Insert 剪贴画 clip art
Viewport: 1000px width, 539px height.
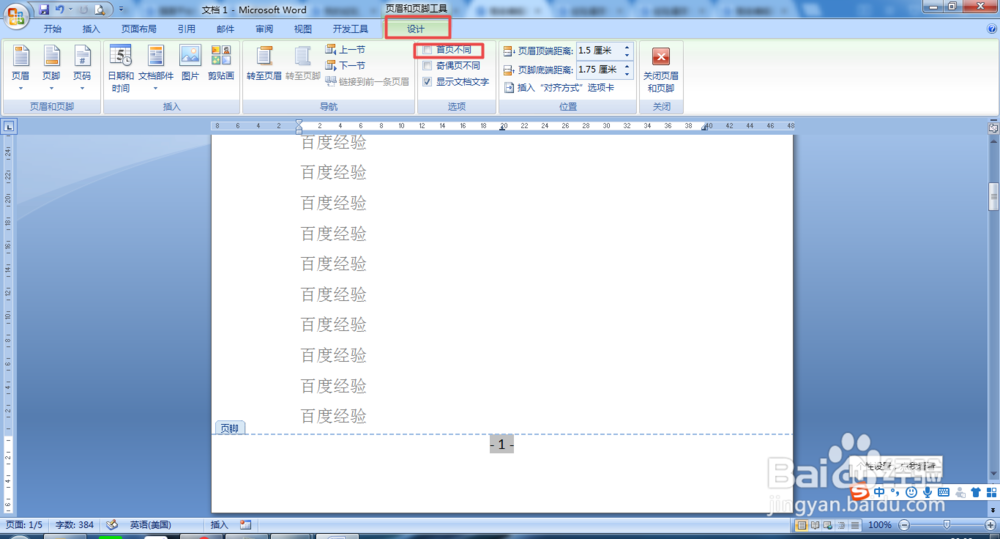pyautogui.click(x=221, y=63)
